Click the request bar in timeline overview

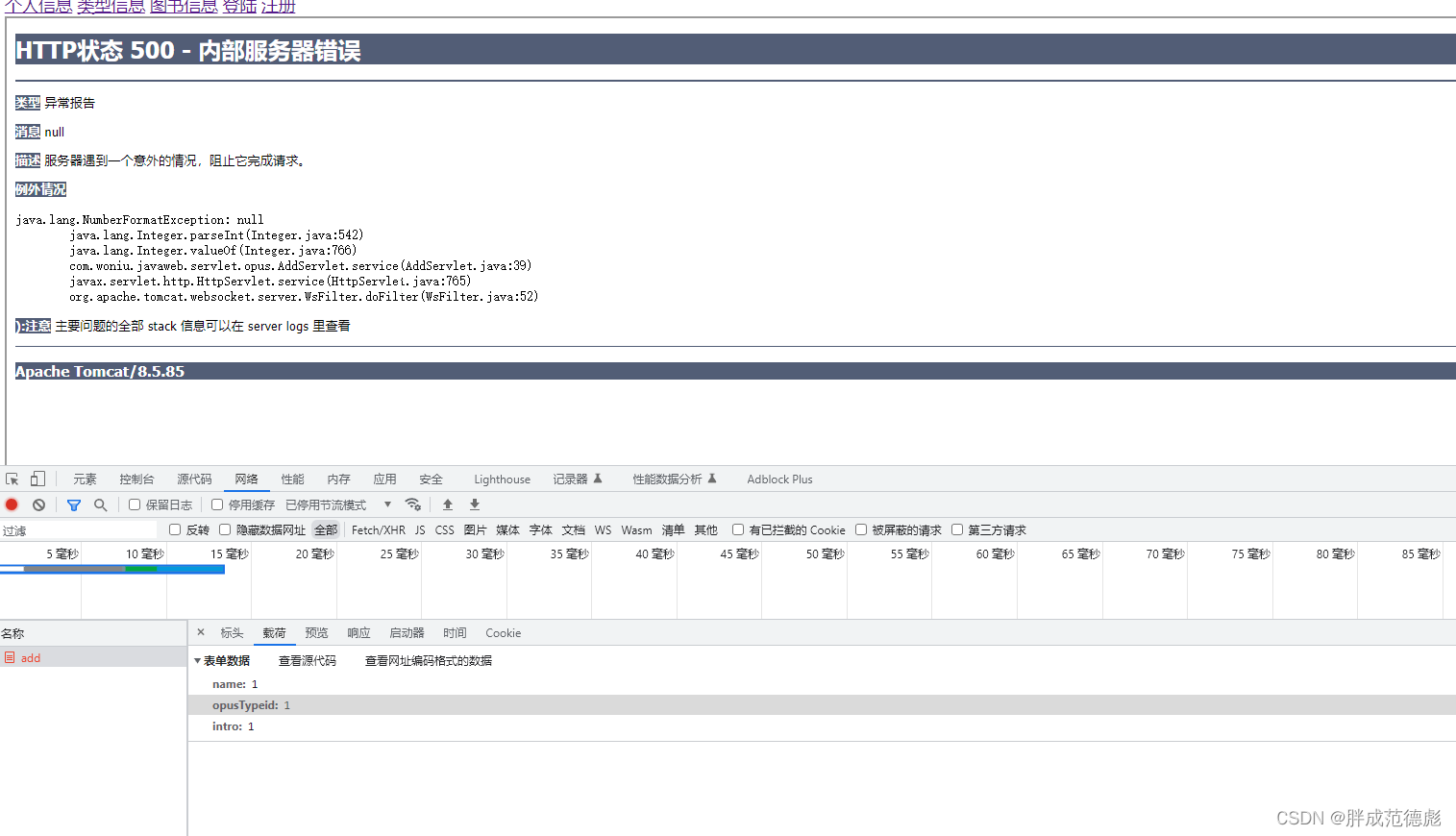(x=112, y=569)
